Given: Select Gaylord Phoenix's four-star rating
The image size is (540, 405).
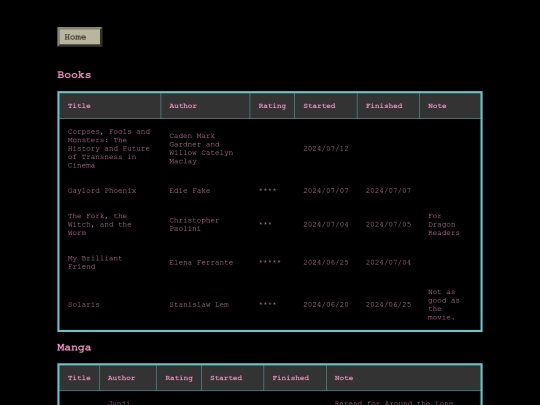Looking at the screenshot, I should tap(267, 190).
